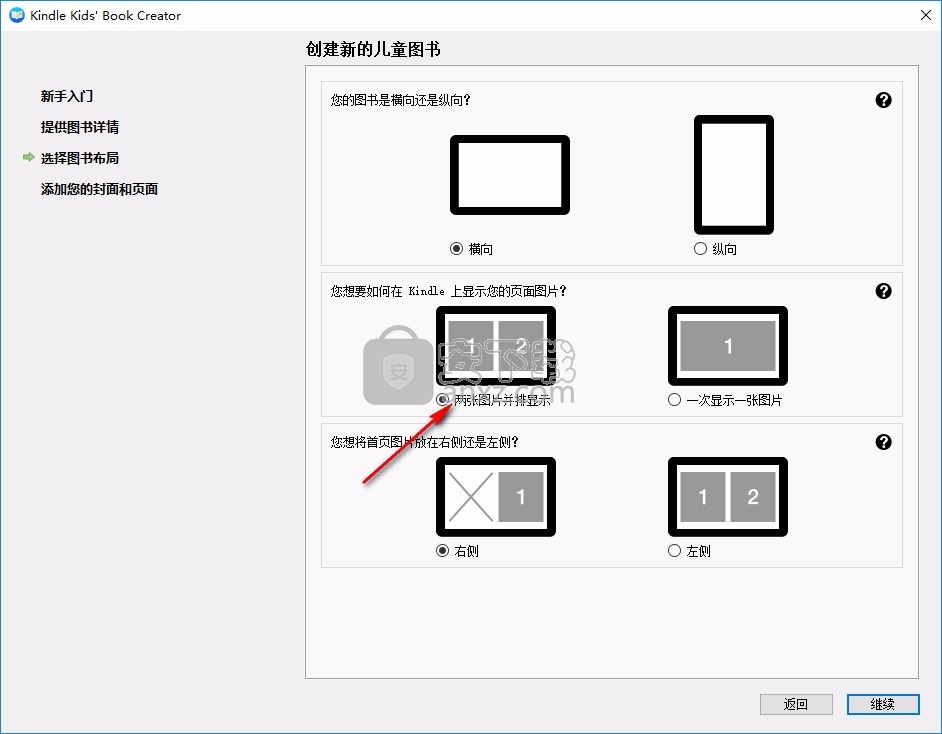Go to the 新手入门 step
942x734 pixels.
67,96
